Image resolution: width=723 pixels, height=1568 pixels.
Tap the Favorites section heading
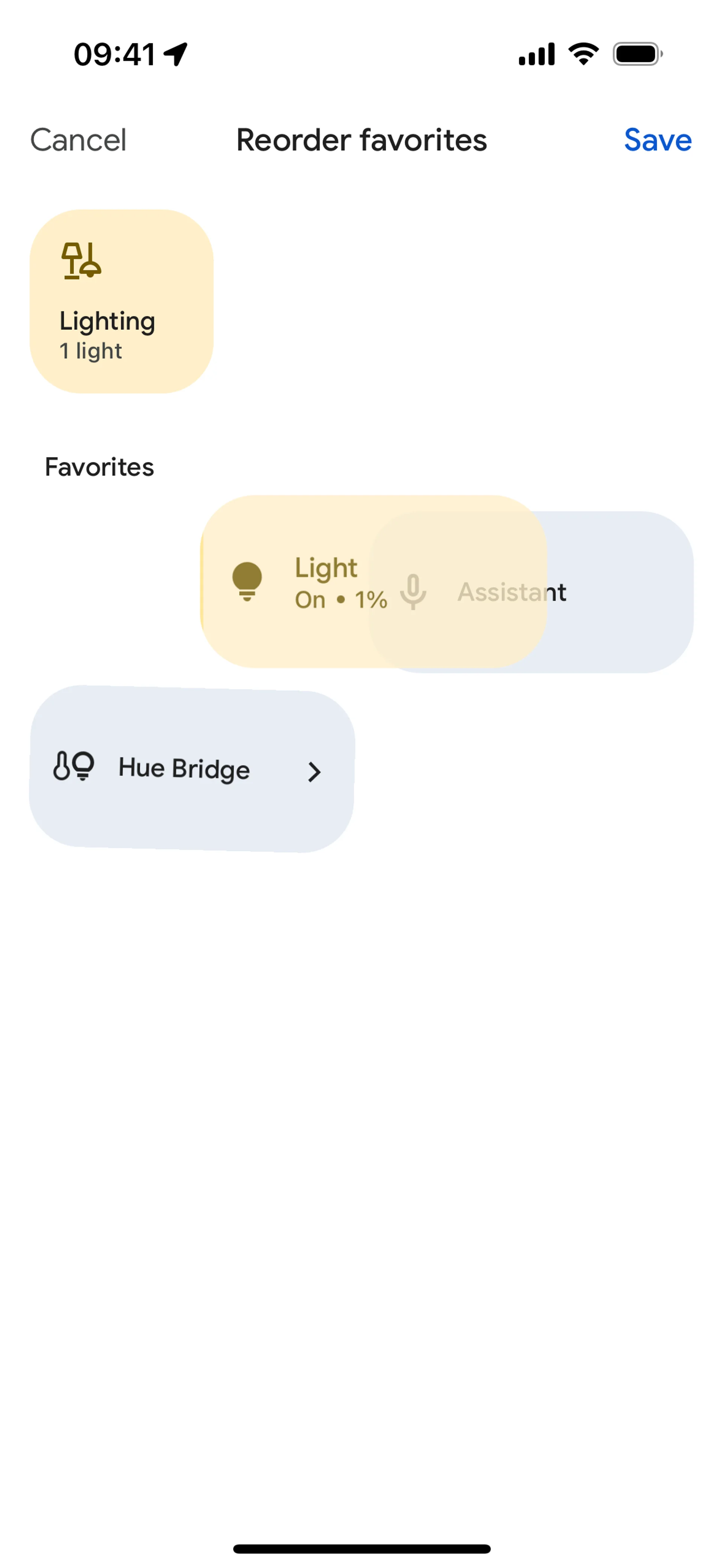(x=99, y=467)
